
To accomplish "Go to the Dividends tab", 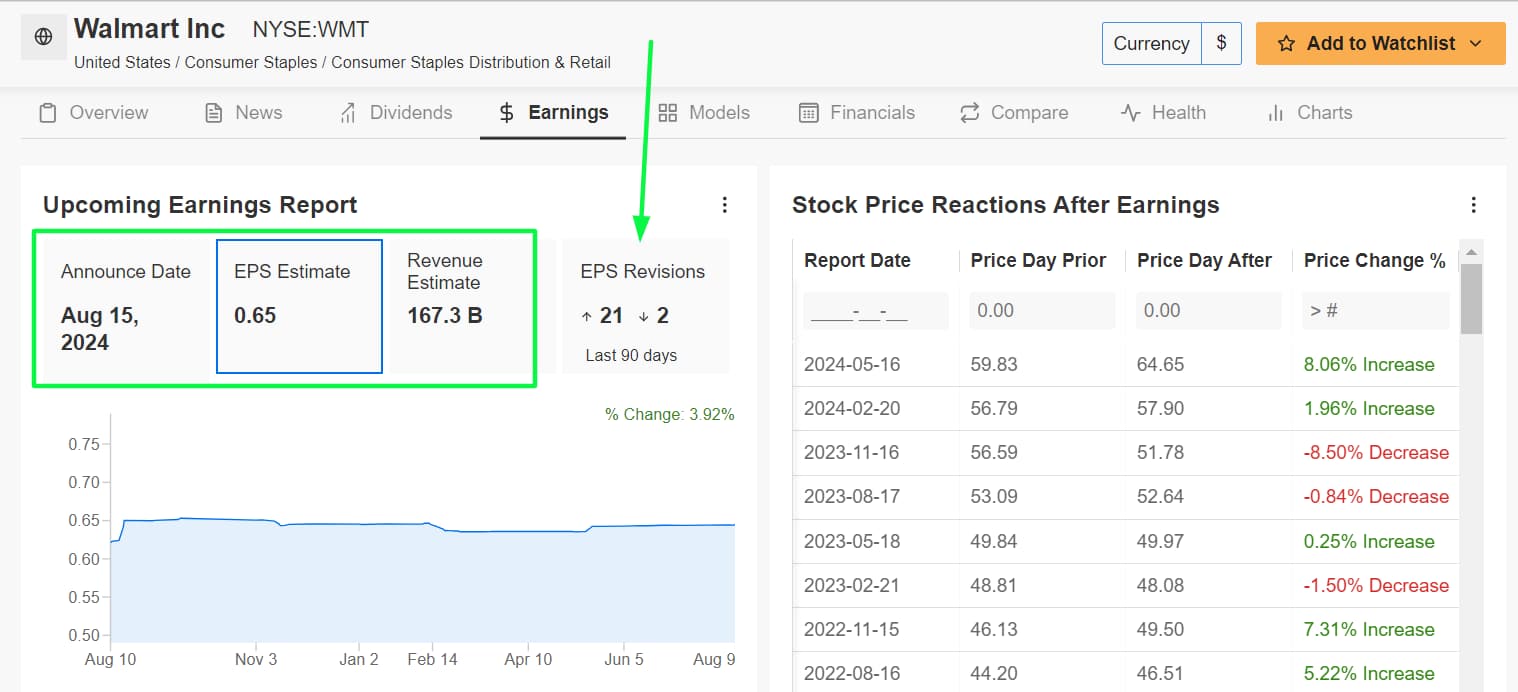I will point(395,113).
